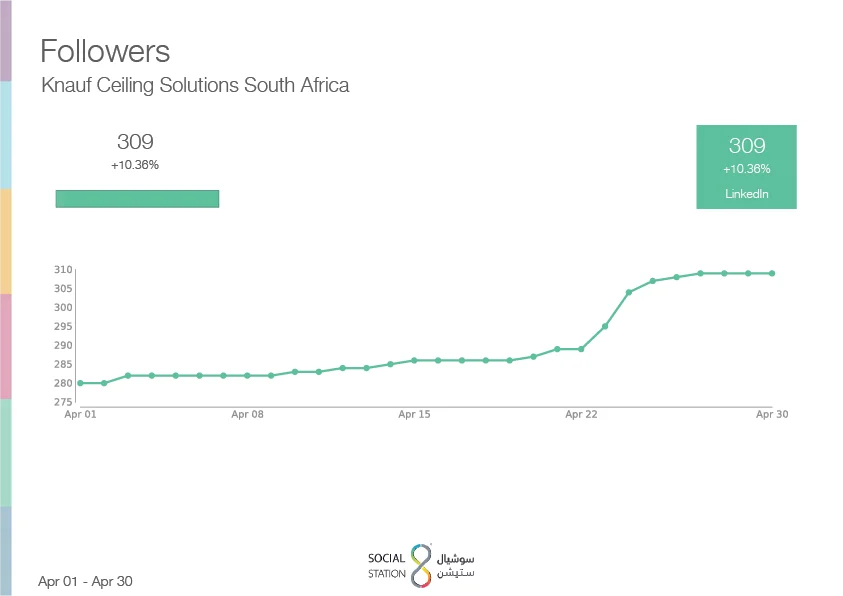Image resolution: width=843 pixels, height=596 pixels.
Task: Click the Apr 08 axis label
Action: click(x=247, y=413)
